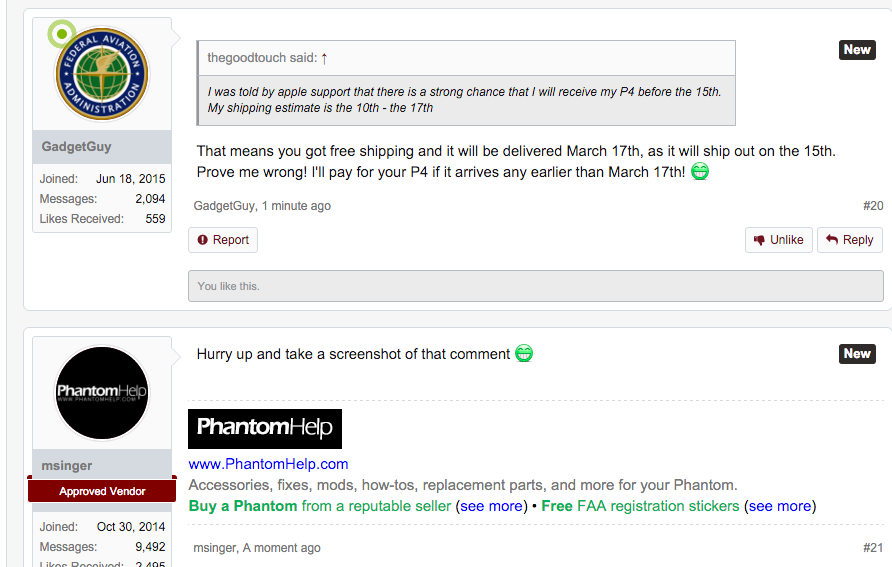Image resolution: width=892 pixels, height=567 pixels.
Task: Click the Approved Vendor banner
Action: click(x=102, y=491)
